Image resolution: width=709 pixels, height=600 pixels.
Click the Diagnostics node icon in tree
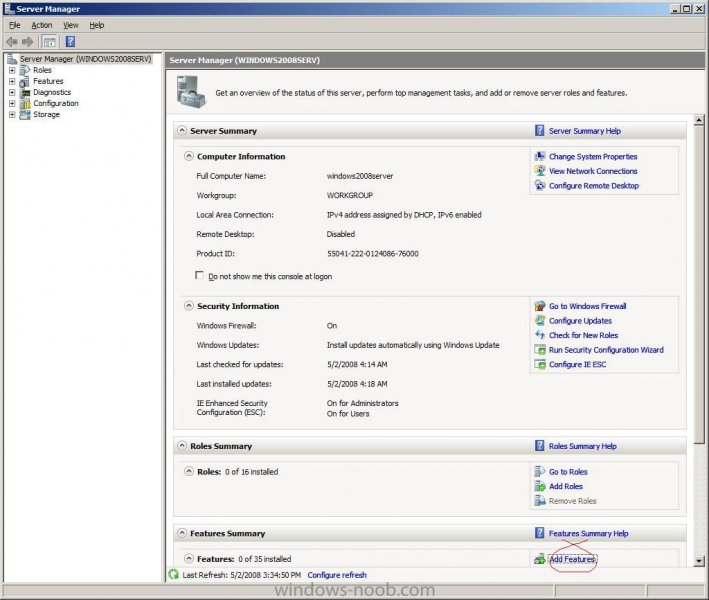[x=25, y=92]
